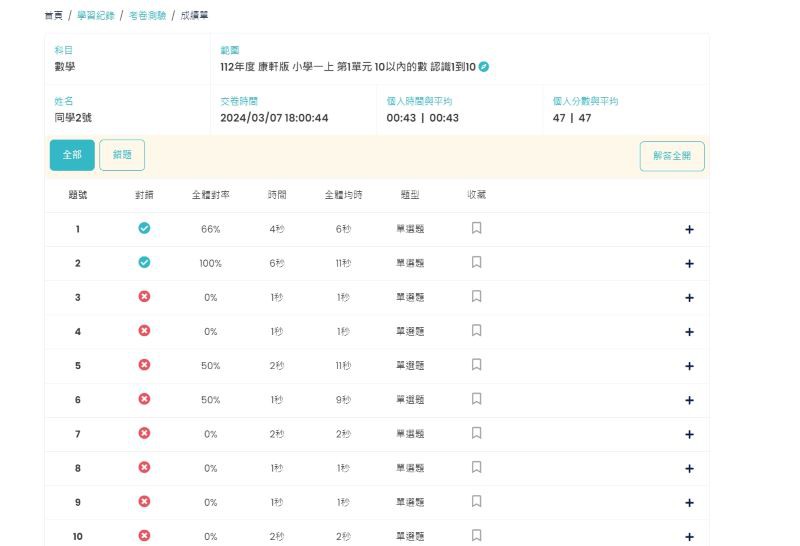Switch to the 錯題 filter tab
This screenshot has height=546, width=800.
pos(122,155)
